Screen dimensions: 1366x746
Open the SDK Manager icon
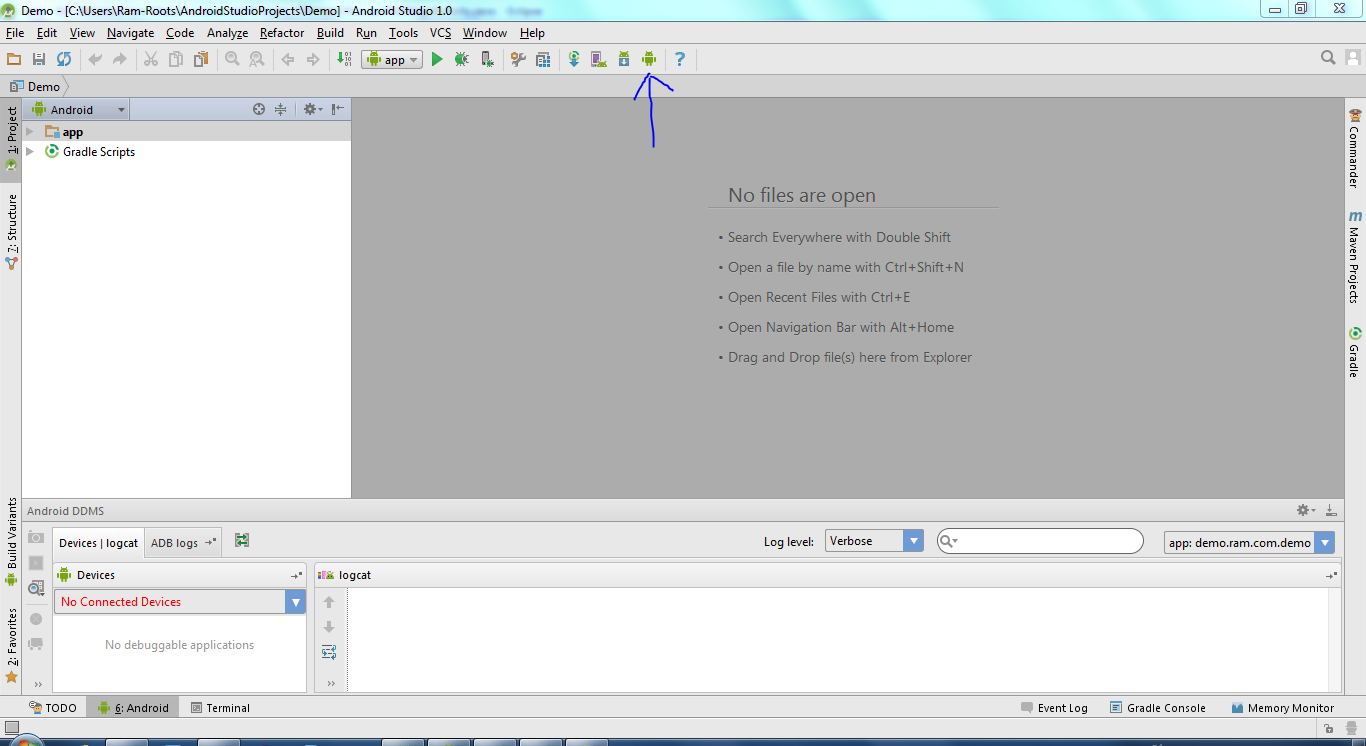pos(624,60)
